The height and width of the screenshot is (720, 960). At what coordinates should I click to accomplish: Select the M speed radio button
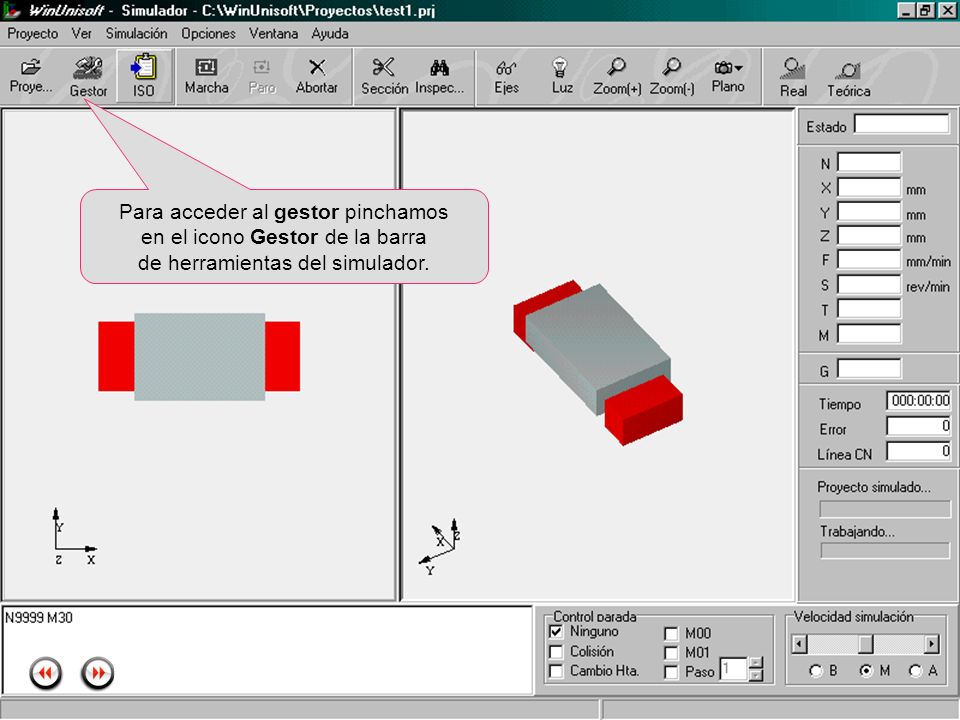click(866, 671)
